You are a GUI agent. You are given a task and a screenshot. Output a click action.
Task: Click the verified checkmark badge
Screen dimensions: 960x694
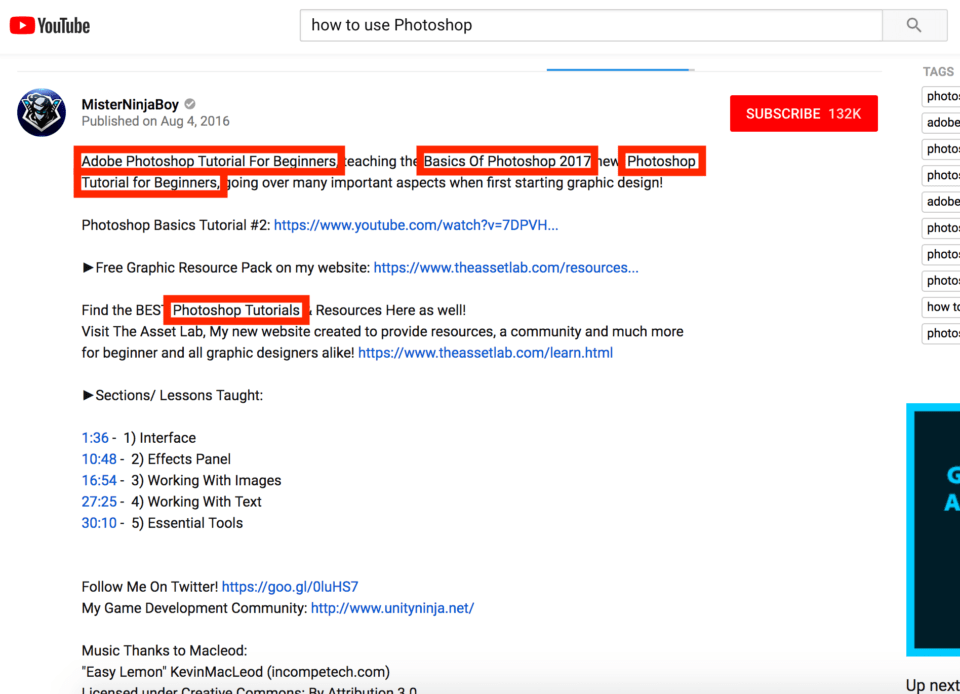coord(189,103)
